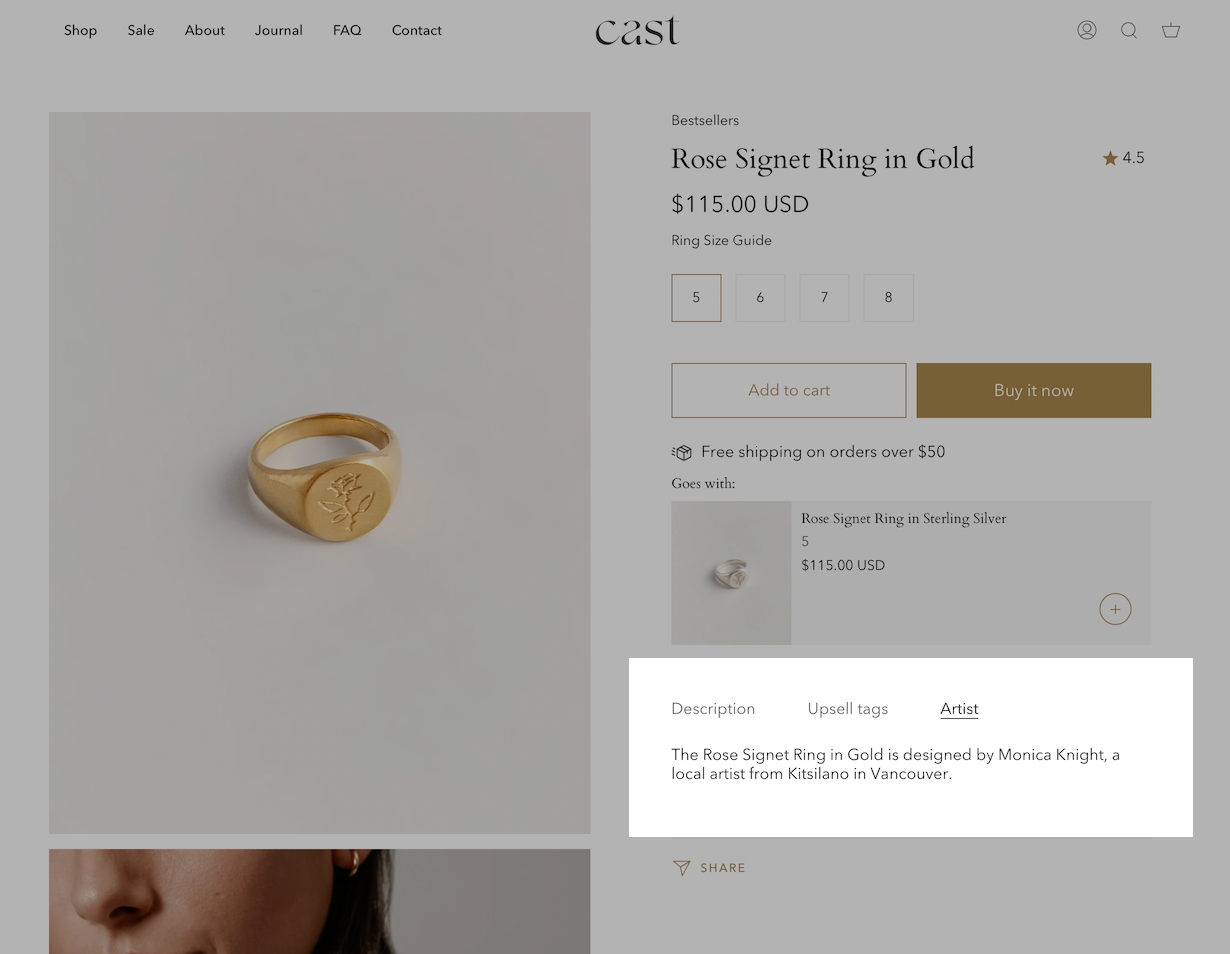Switch to the Description tab

click(713, 709)
